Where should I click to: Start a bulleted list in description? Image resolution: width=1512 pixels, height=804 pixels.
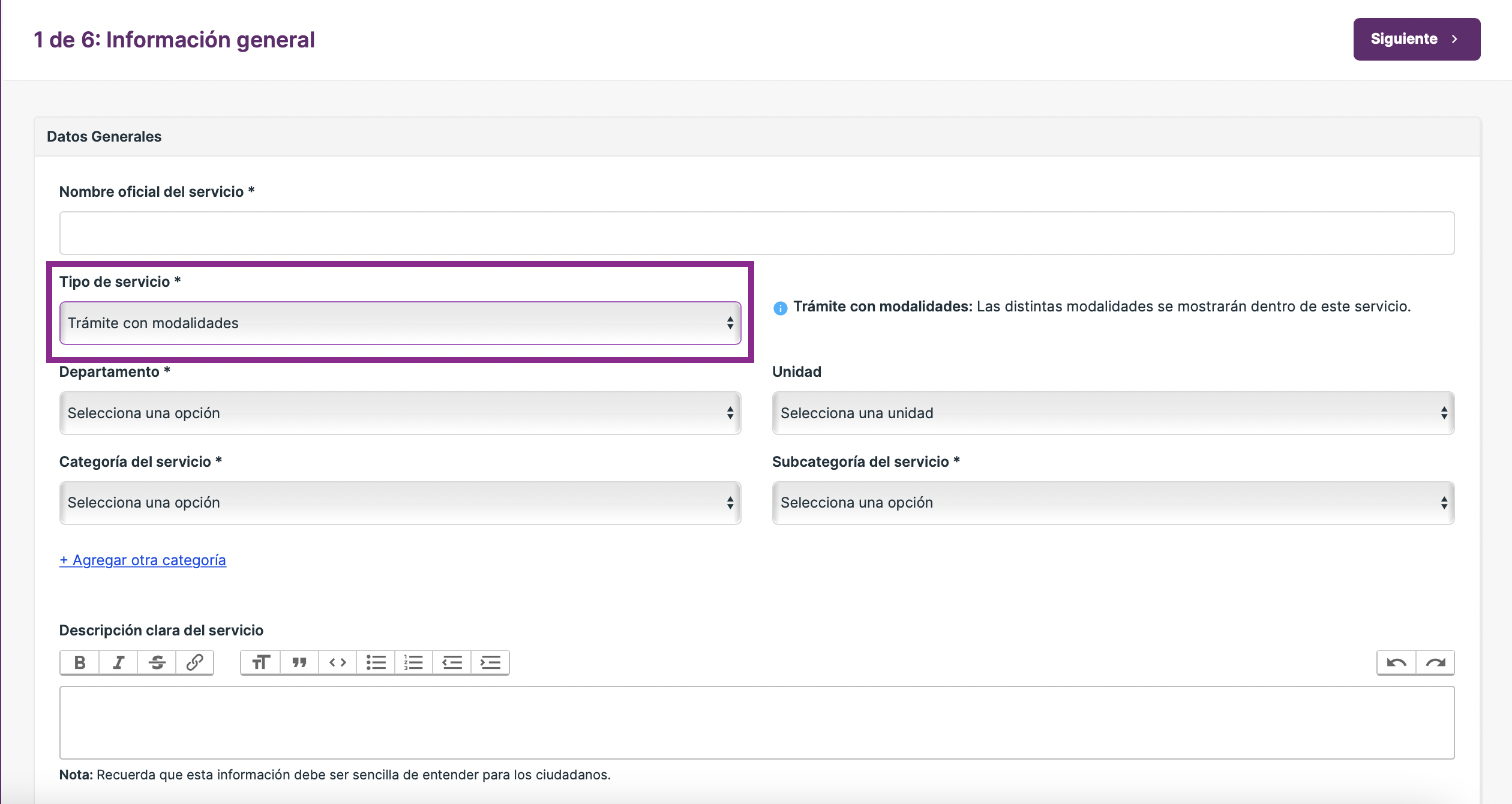click(376, 662)
